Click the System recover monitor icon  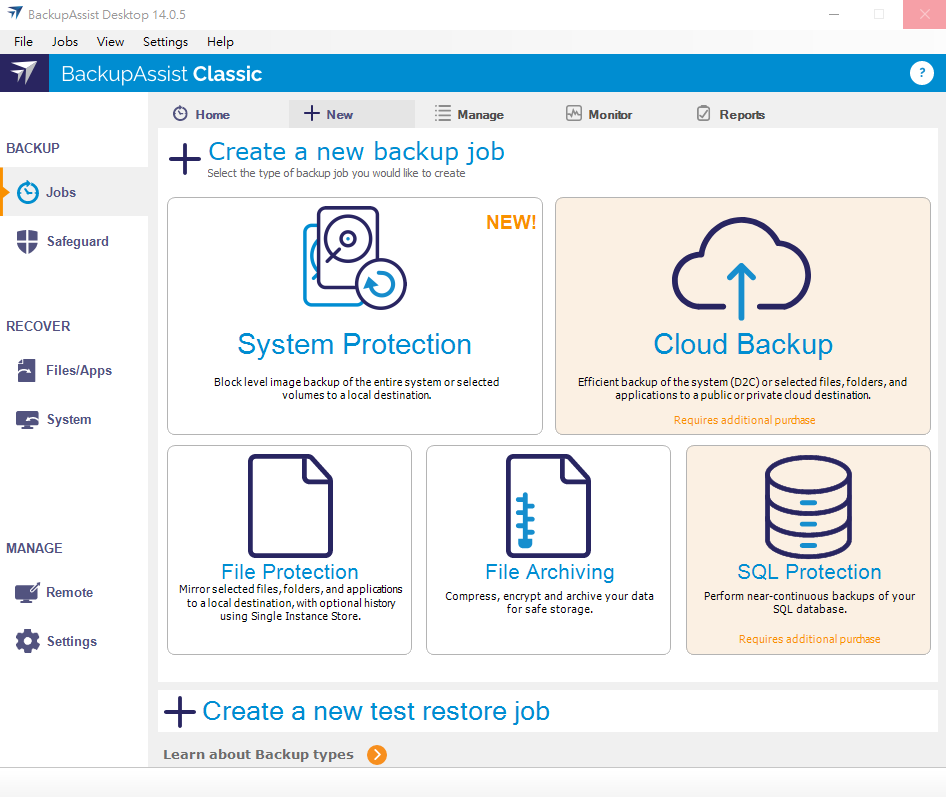point(27,420)
